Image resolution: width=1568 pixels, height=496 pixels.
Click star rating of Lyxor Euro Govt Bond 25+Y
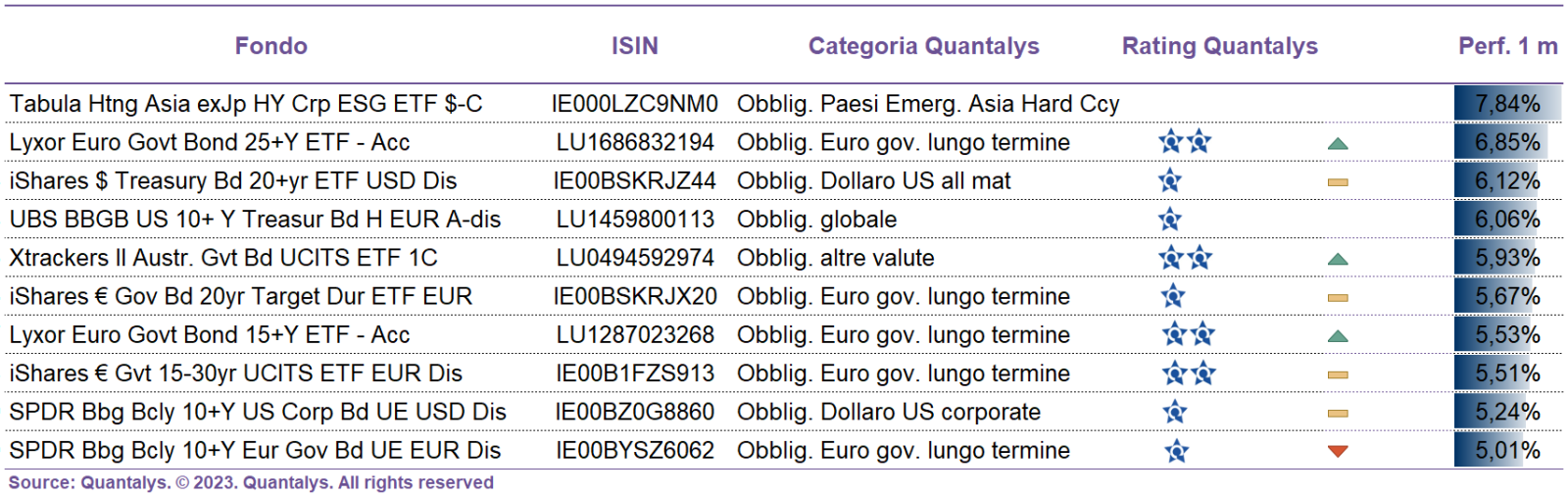(1185, 142)
